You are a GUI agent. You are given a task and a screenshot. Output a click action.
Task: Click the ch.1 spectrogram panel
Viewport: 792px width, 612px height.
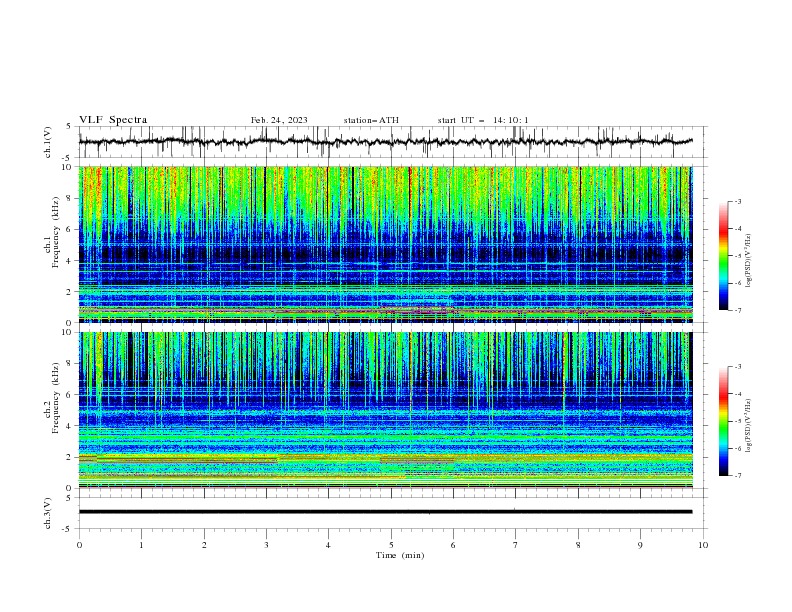385,244
